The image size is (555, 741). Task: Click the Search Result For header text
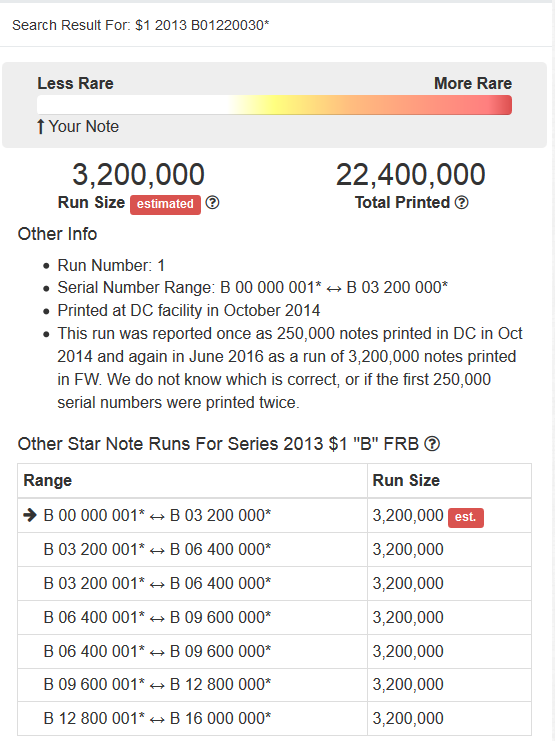click(x=140, y=25)
